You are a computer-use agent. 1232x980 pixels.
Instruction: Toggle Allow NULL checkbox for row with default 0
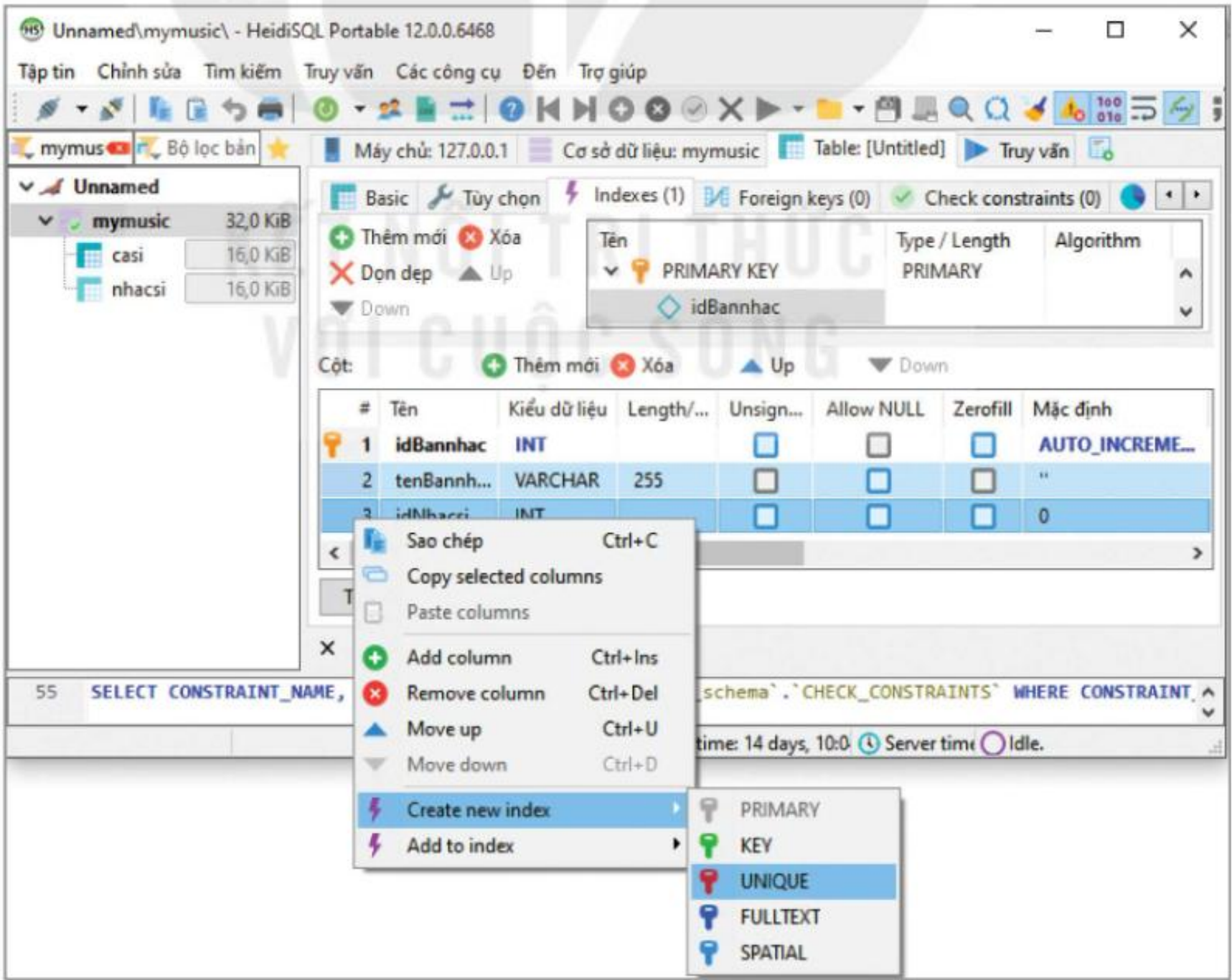tap(878, 516)
